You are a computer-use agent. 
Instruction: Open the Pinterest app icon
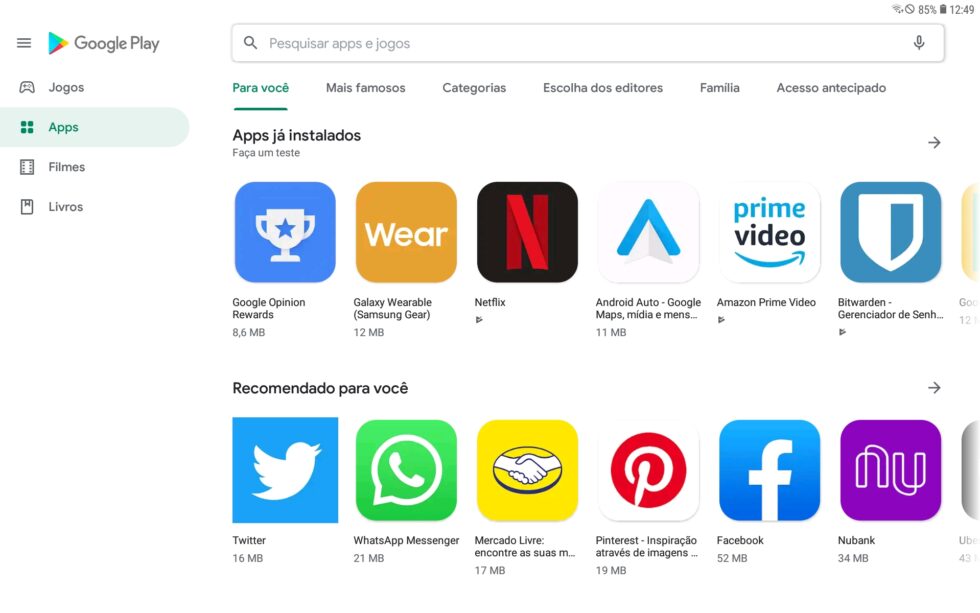click(x=648, y=470)
